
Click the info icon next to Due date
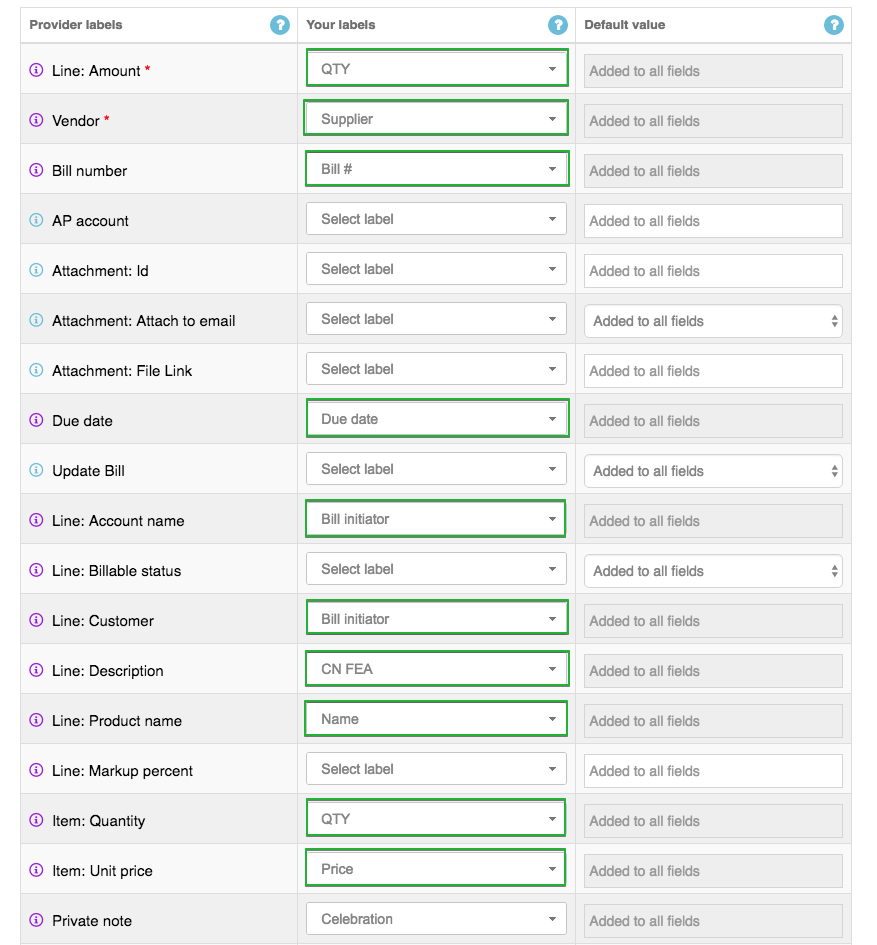pos(36,421)
